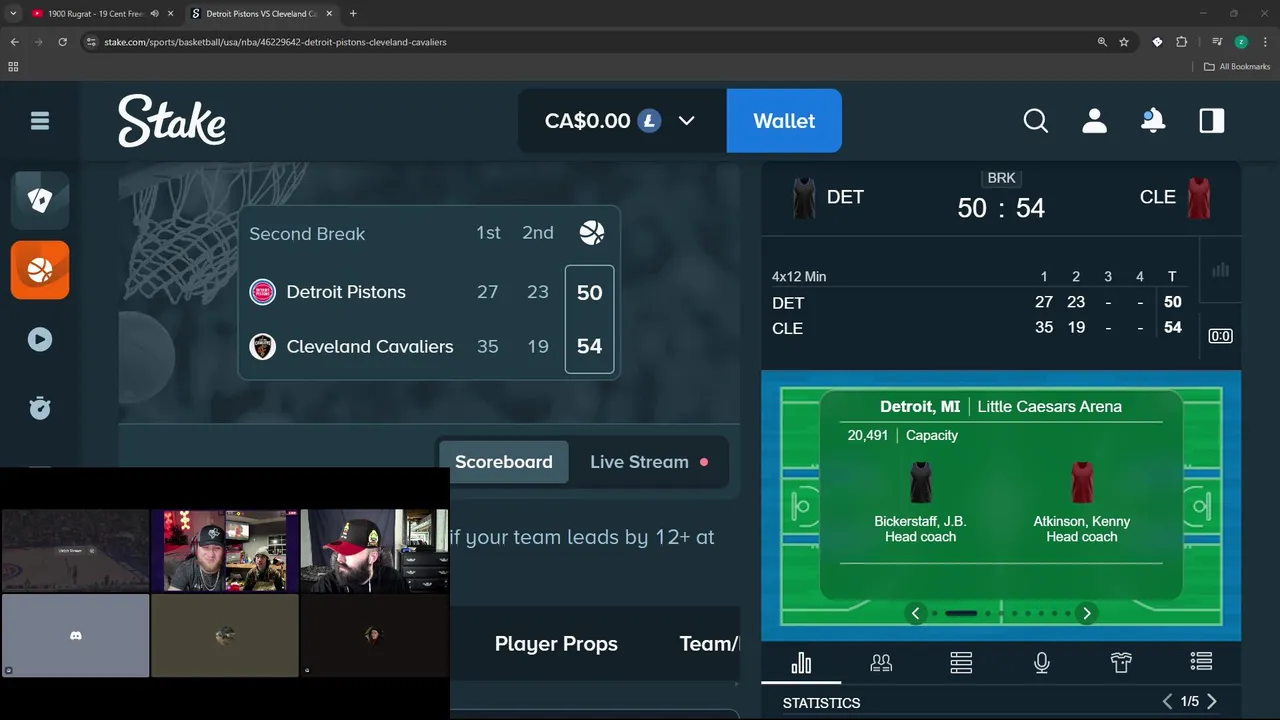
Task: Select the statistics bar chart widget tab
Action: point(801,662)
